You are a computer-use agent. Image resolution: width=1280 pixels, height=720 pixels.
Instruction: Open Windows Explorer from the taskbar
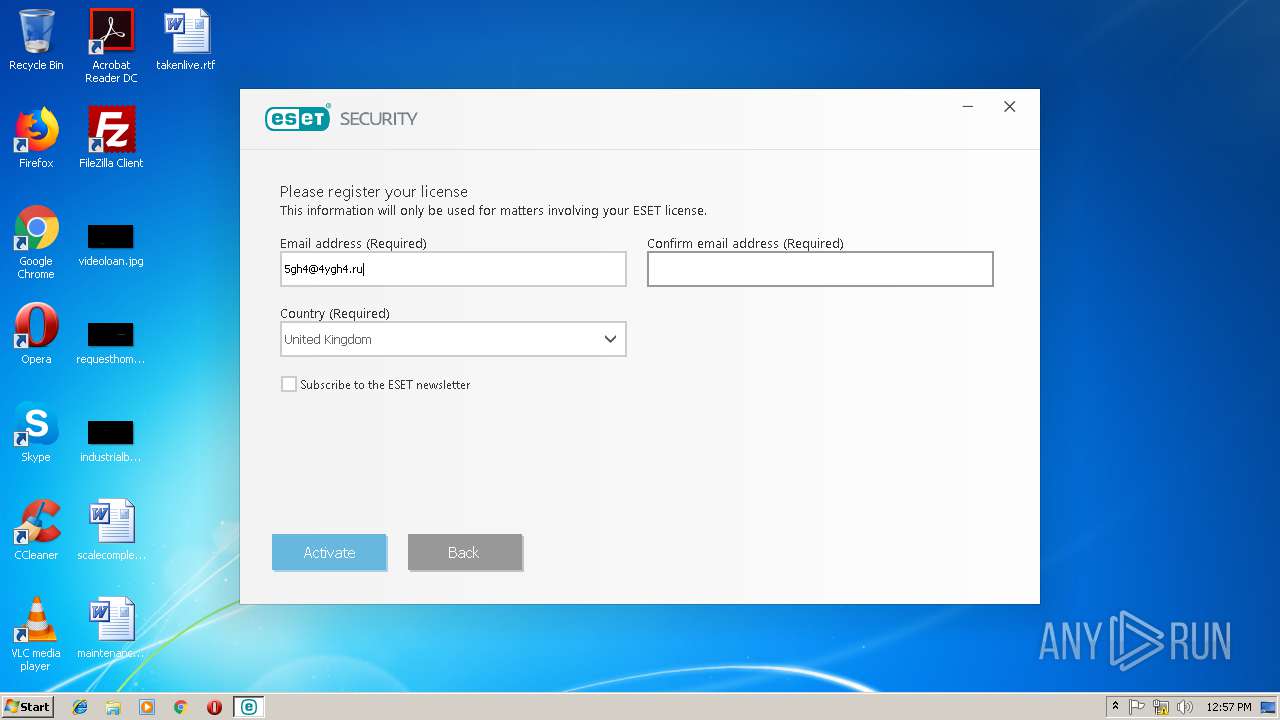(x=113, y=707)
